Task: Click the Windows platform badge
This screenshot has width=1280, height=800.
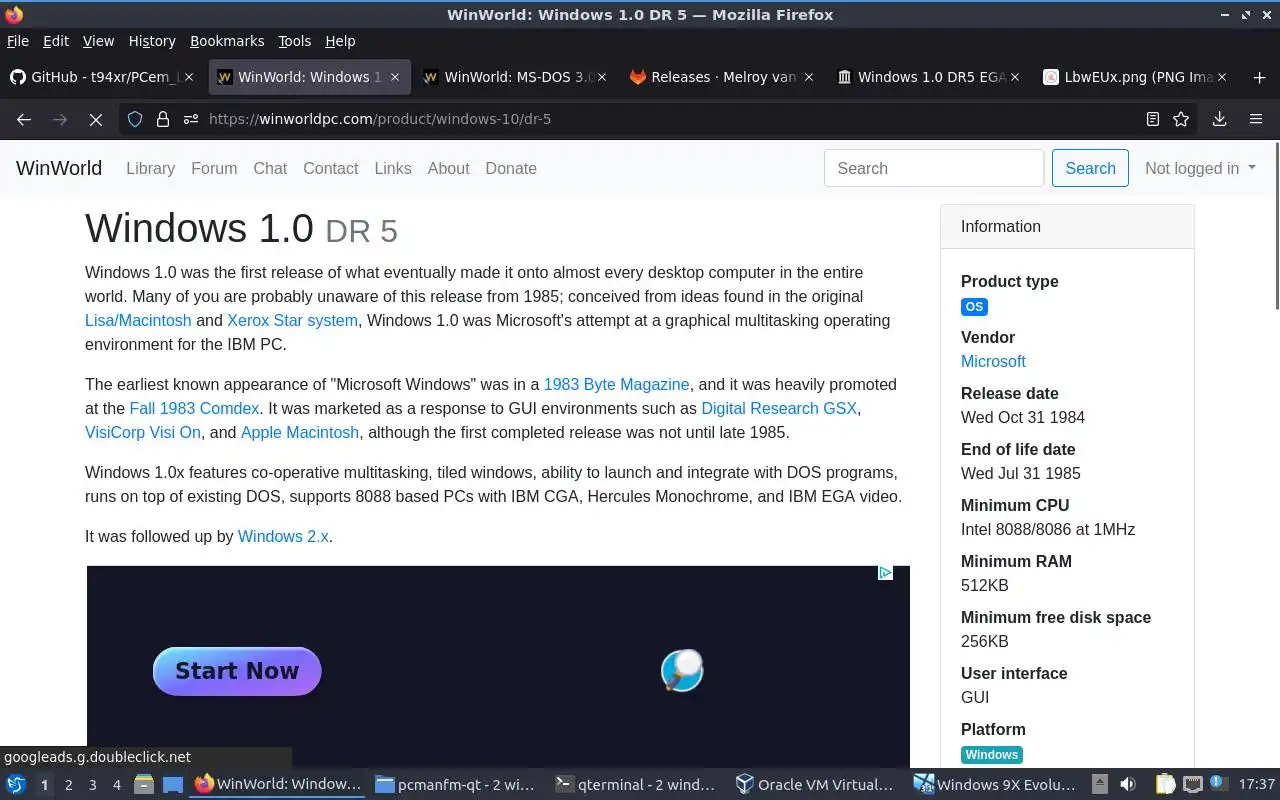Action: (992, 755)
